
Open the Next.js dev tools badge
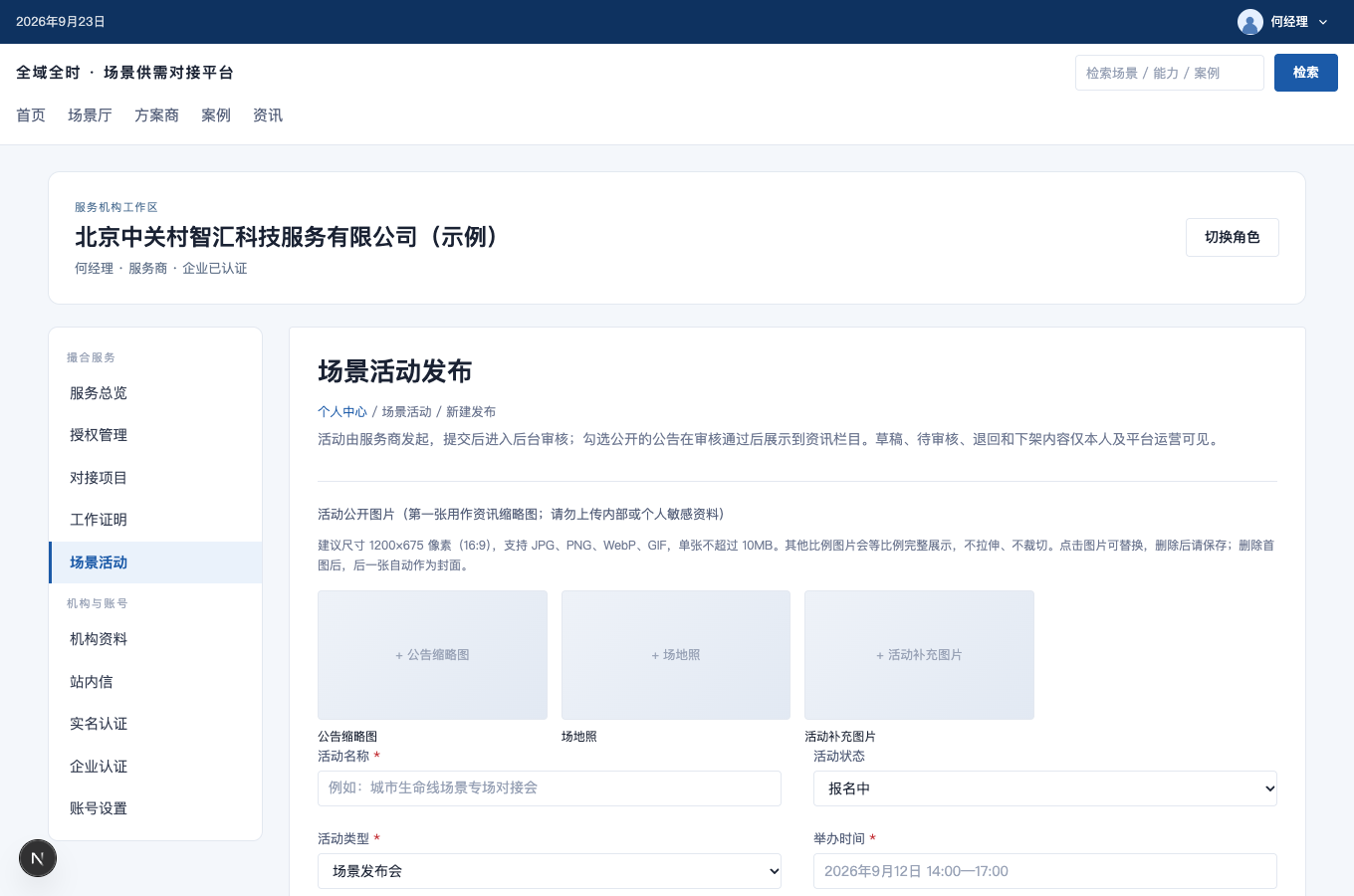38,858
